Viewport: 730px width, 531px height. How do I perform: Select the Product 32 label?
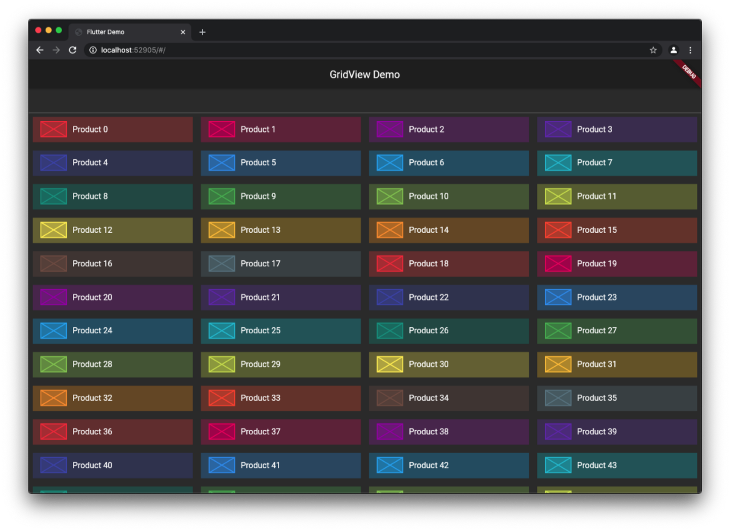pos(92,398)
